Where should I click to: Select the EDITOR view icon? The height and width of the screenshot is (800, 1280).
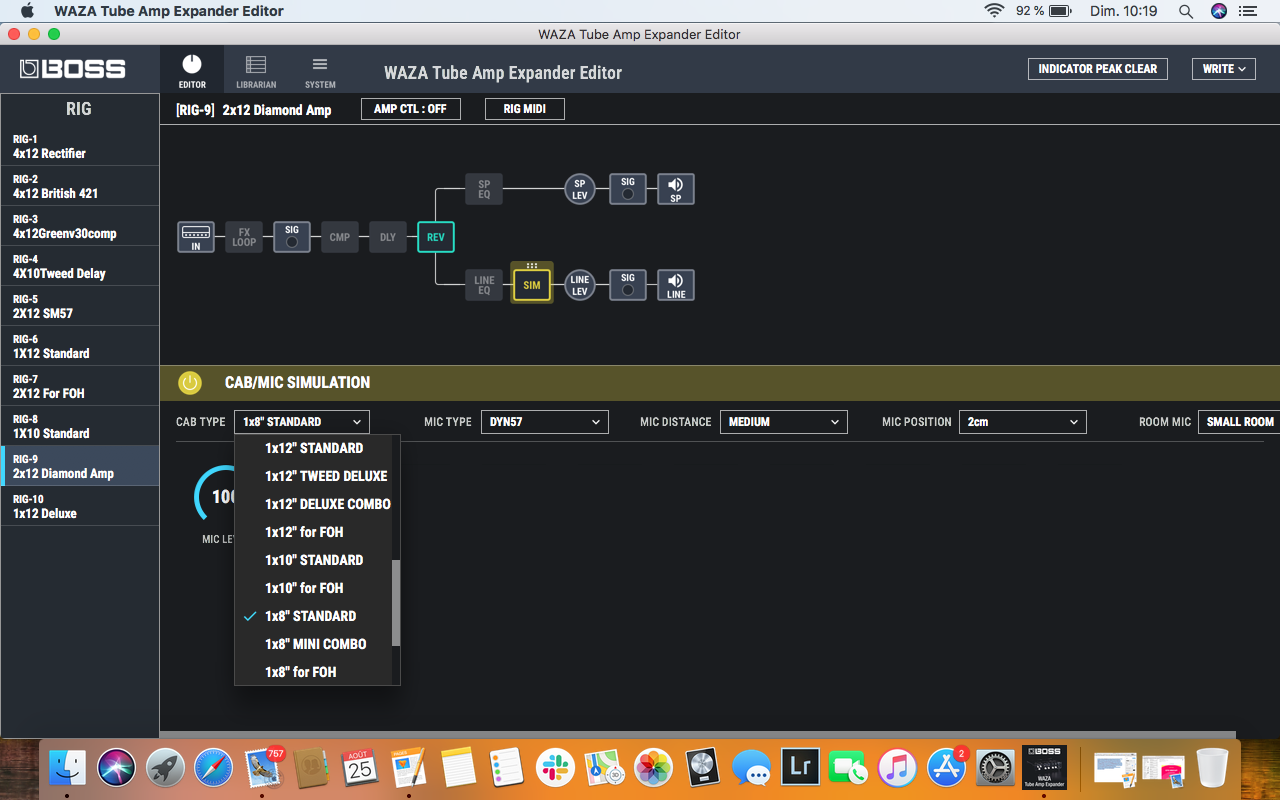(x=191, y=69)
